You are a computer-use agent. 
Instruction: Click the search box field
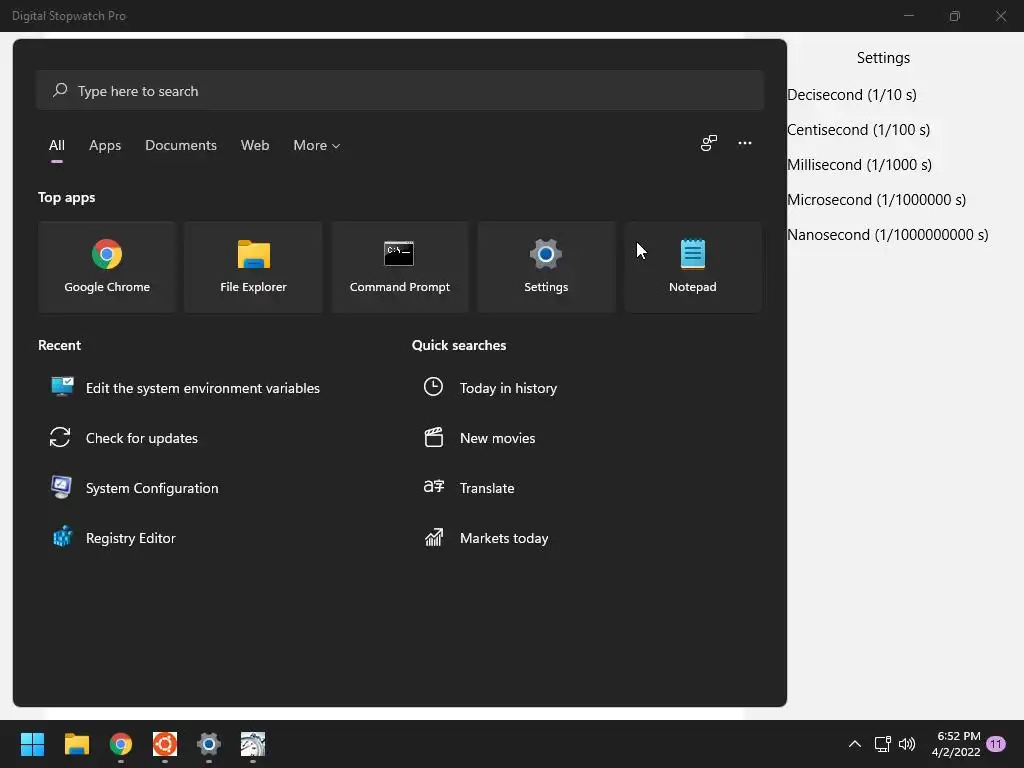pyautogui.click(x=400, y=91)
